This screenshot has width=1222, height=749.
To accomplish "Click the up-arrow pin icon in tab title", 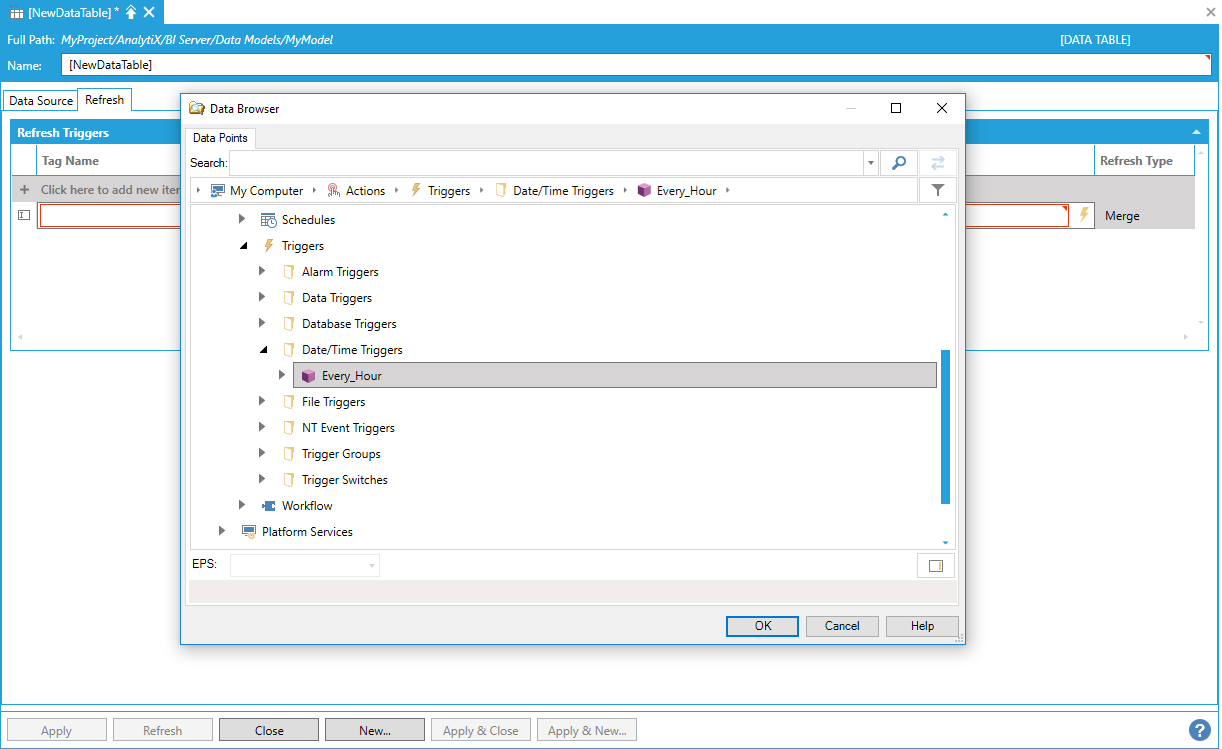I will click(130, 12).
